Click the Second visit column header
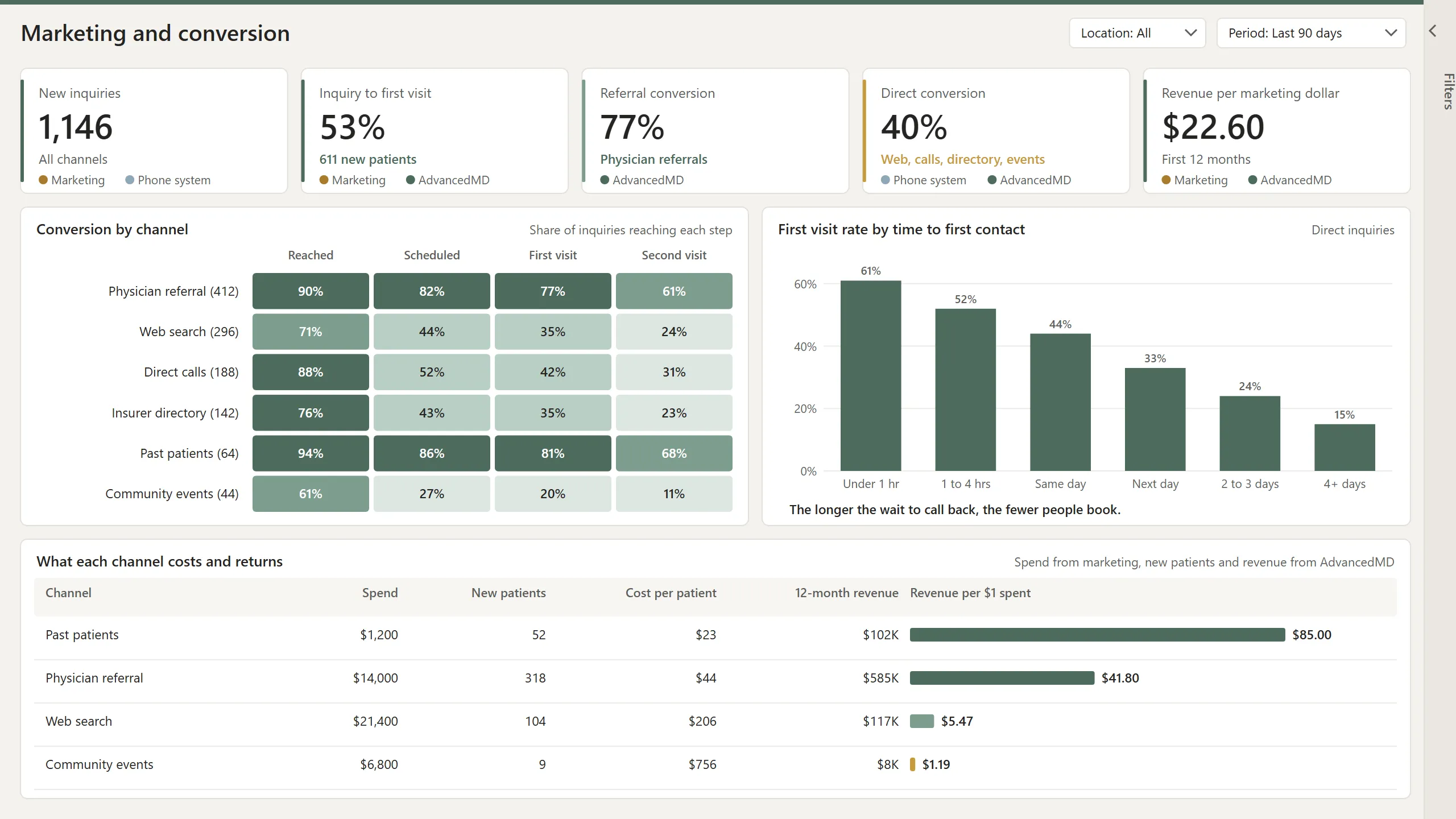The height and width of the screenshot is (819, 1456). (674, 255)
